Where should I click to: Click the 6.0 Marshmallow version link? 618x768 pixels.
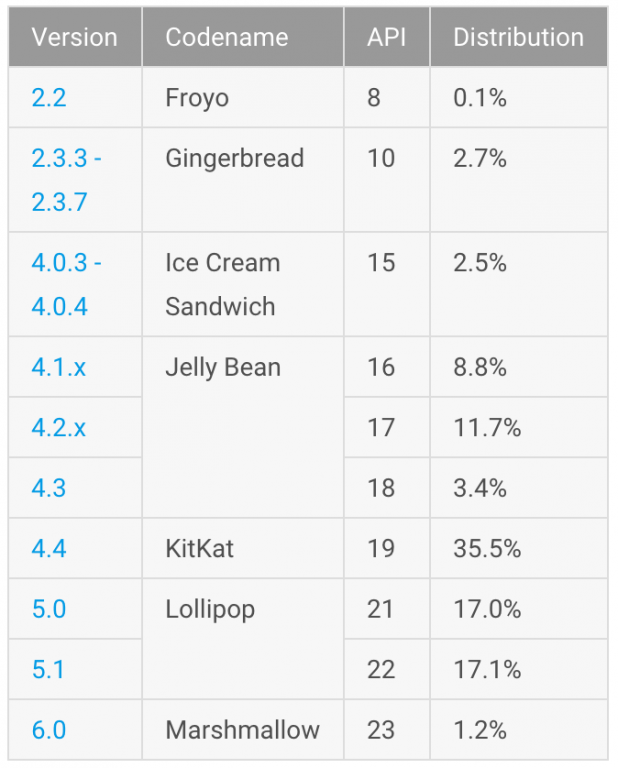pyautogui.click(x=49, y=729)
